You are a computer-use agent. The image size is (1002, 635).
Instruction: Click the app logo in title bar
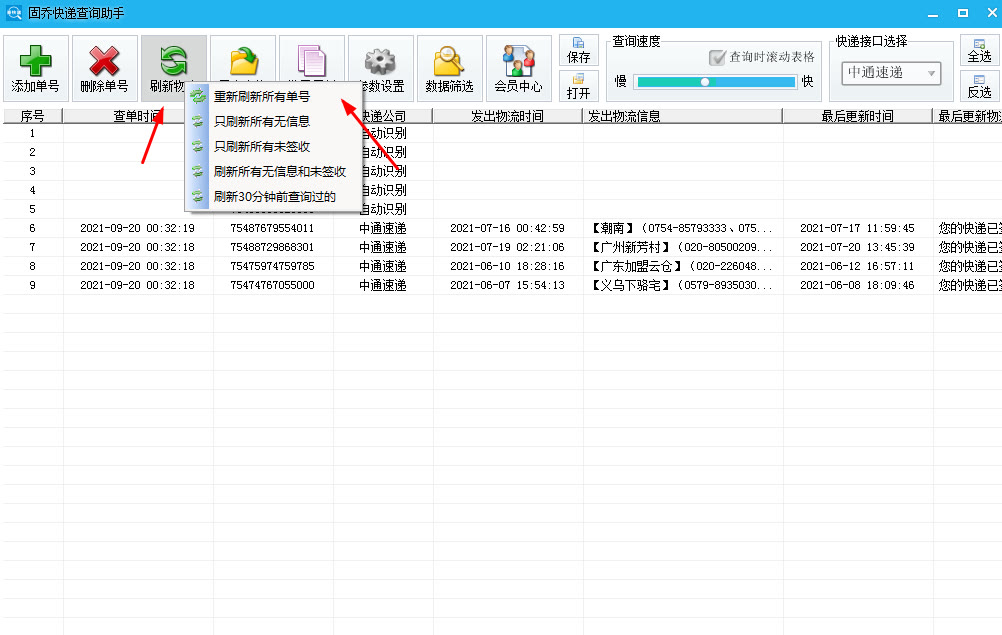coord(13,13)
